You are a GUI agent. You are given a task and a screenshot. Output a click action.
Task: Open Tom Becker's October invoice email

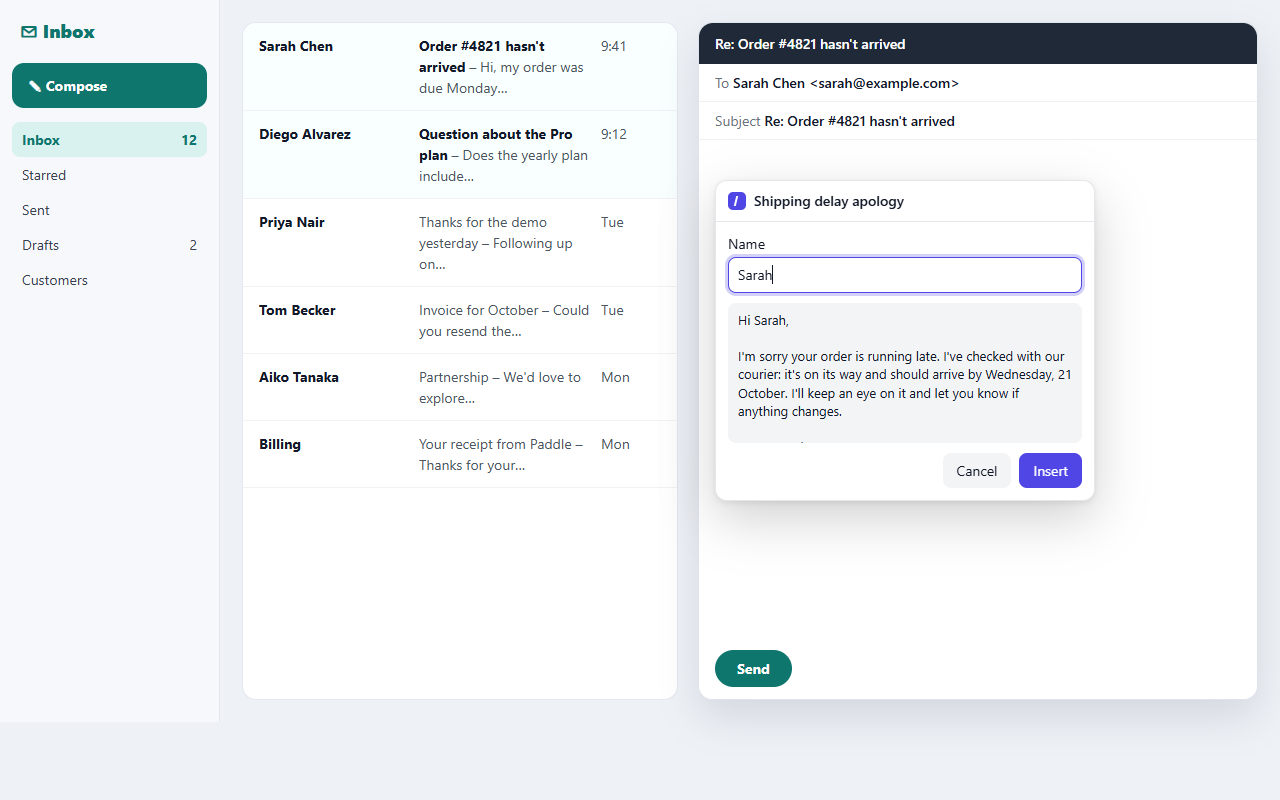460,320
